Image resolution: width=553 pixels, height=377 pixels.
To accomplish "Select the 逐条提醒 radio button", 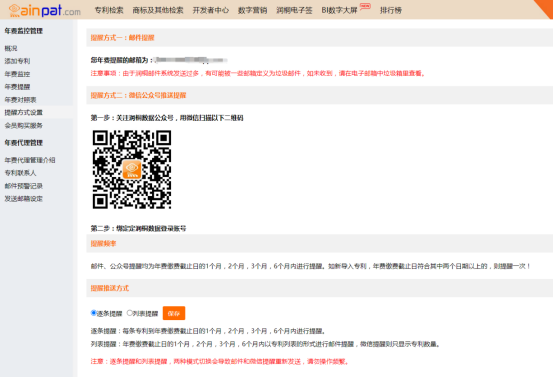I will click(x=93, y=313).
